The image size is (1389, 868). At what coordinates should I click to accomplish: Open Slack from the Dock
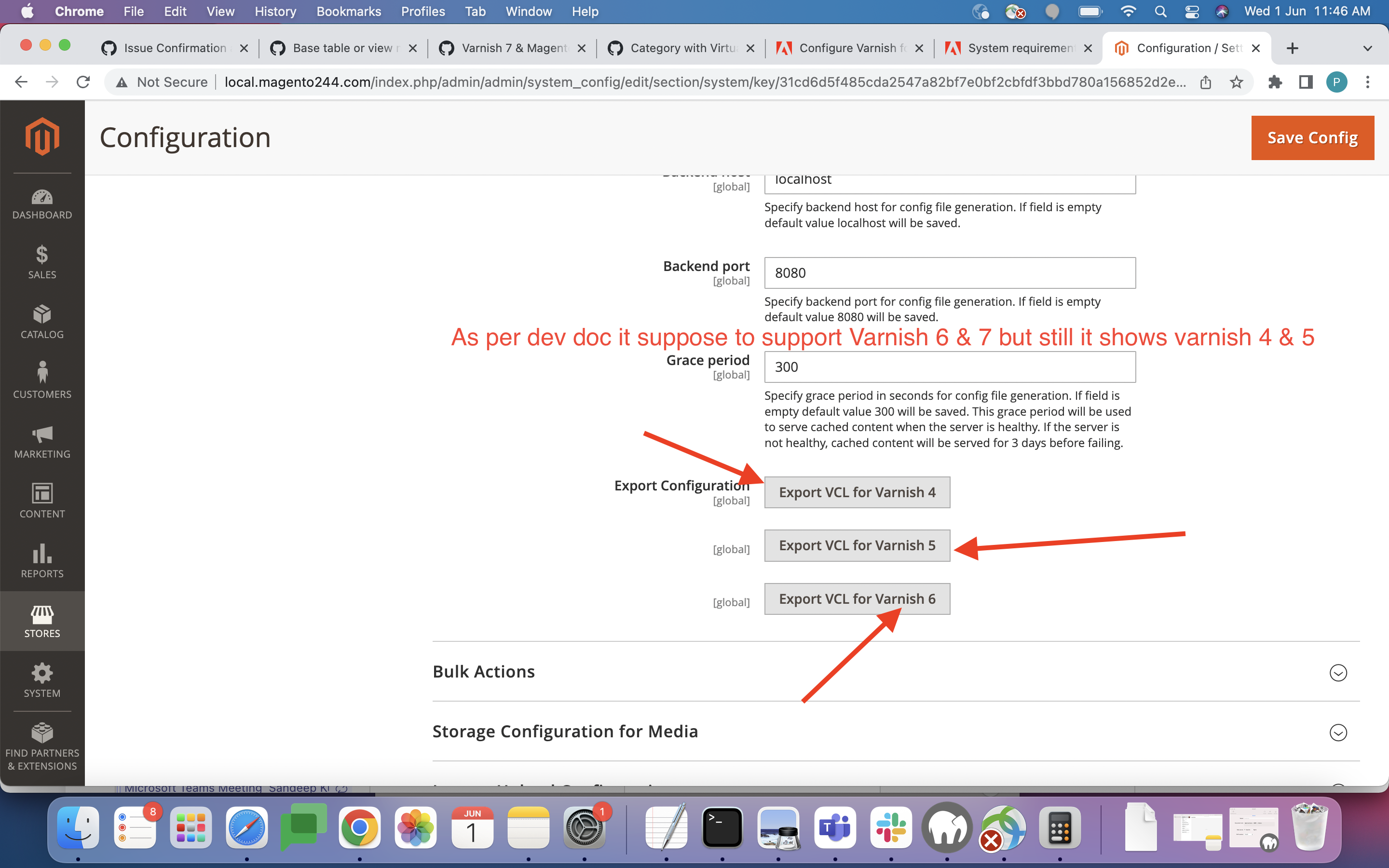tap(891, 827)
